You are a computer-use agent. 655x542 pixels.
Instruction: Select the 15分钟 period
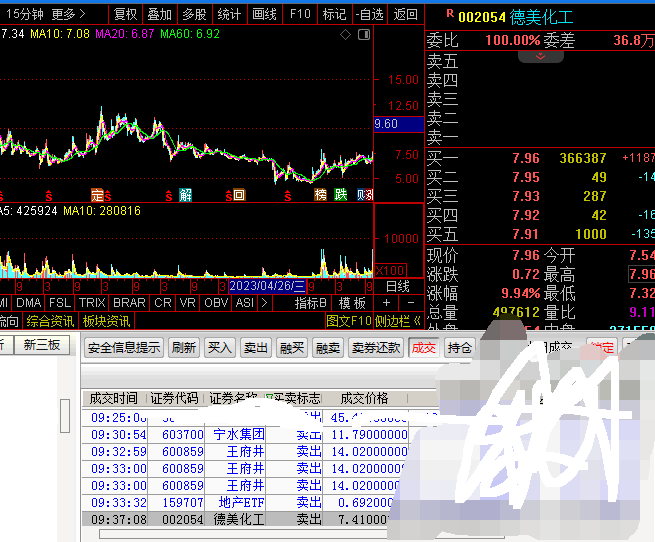(25, 15)
